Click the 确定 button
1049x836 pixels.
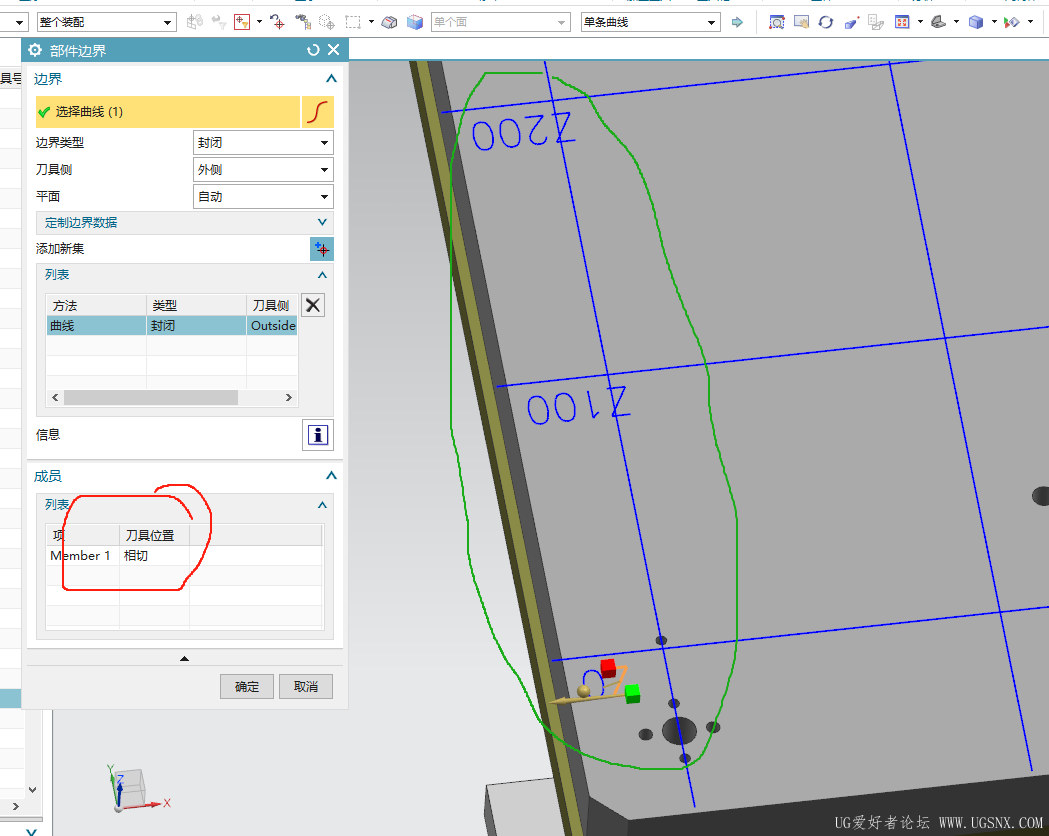[247, 687]
